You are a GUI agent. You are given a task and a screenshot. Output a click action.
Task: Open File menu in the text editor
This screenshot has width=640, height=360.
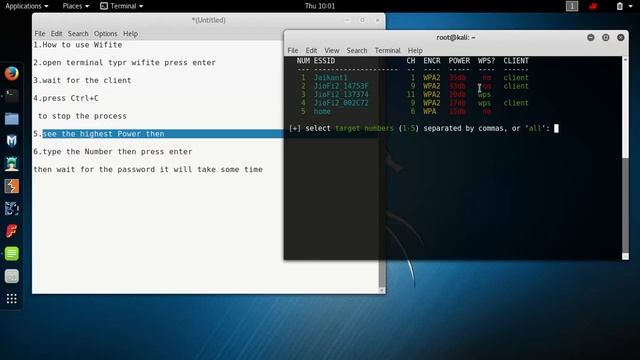click(40, 33)
